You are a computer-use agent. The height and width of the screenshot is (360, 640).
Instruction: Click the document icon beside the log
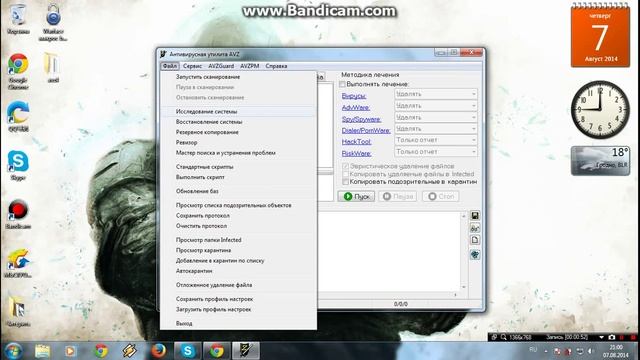[x=475, y=240]
